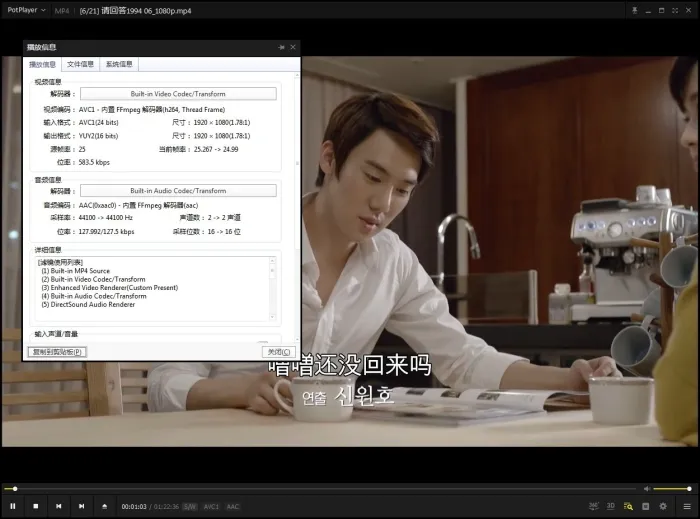700x519 pixels.
Task: Select Built-in MP4 Source filter entry
Action: coord(75,271)
